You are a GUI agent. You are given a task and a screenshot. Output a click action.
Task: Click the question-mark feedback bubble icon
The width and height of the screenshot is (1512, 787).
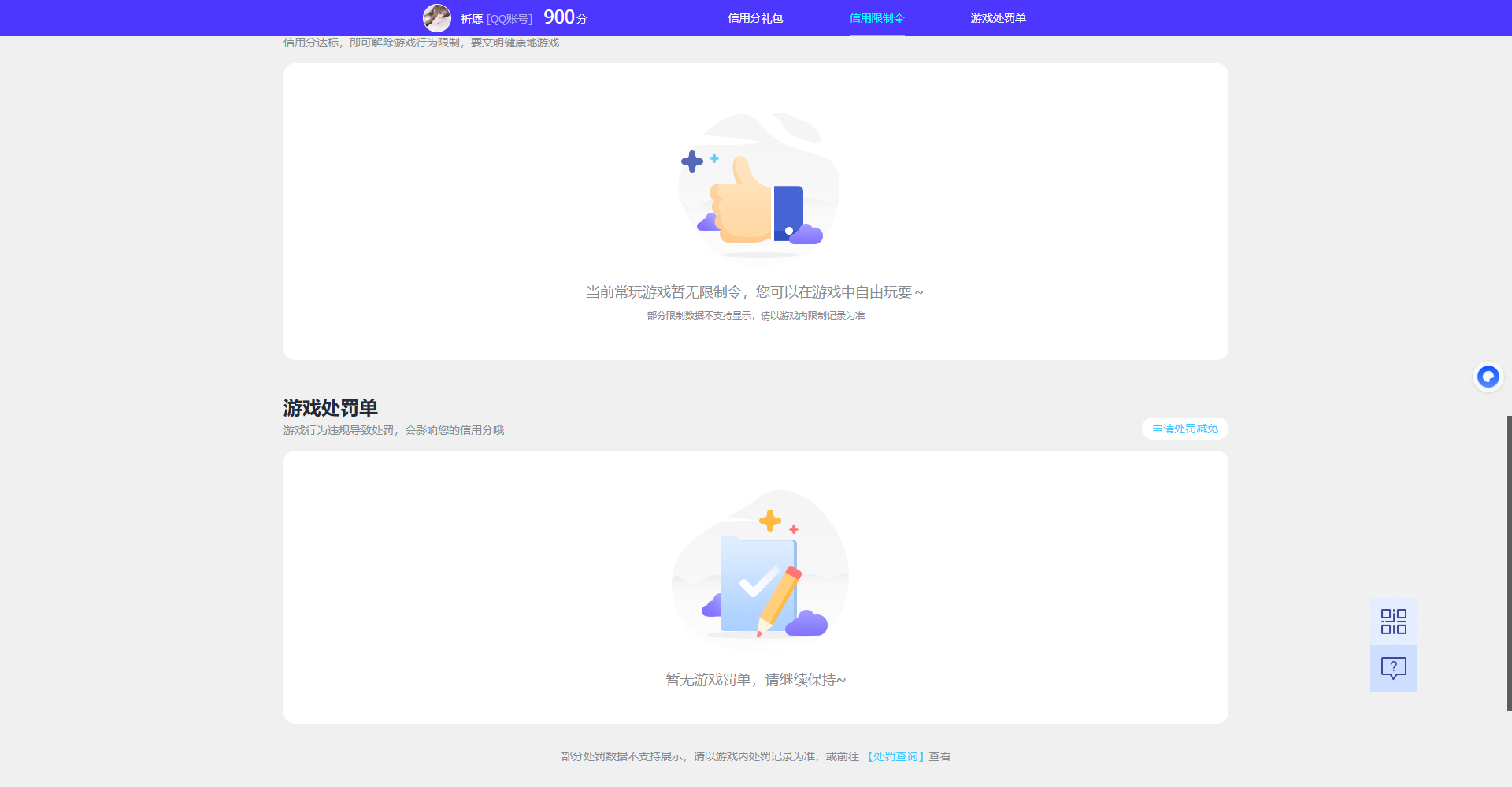click(x=1393, y=668)
